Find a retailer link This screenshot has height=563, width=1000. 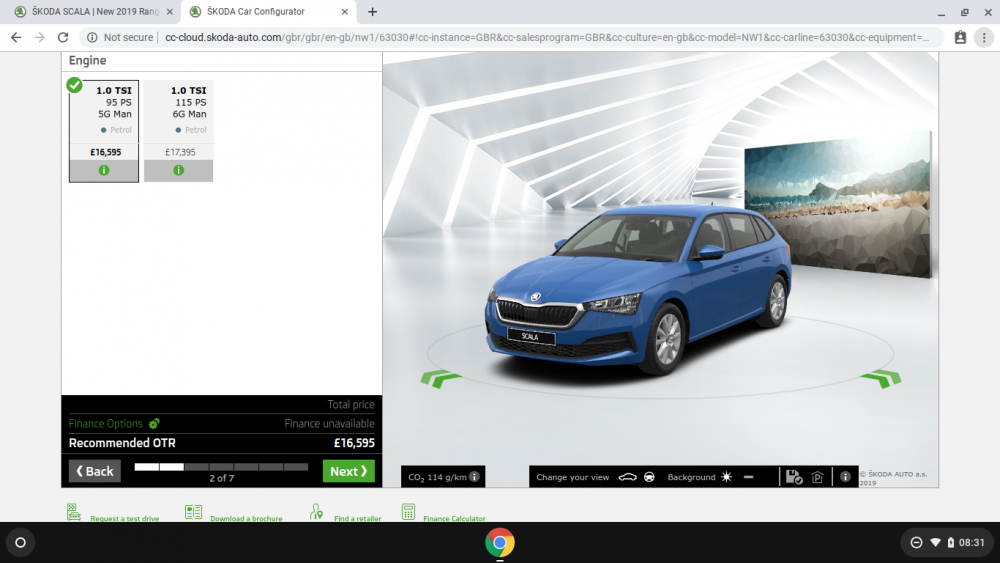[358, 518]
